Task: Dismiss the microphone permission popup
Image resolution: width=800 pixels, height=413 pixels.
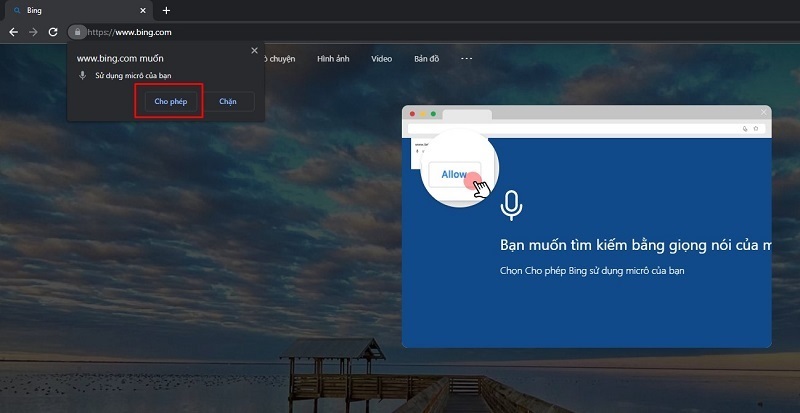Action: 254,50
